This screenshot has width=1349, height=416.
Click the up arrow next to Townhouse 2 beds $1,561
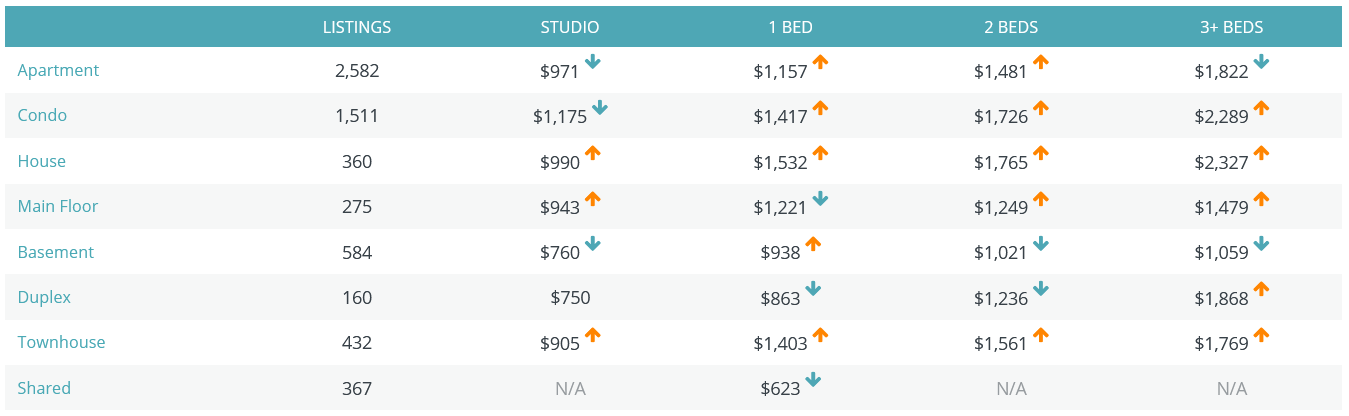1041,334
